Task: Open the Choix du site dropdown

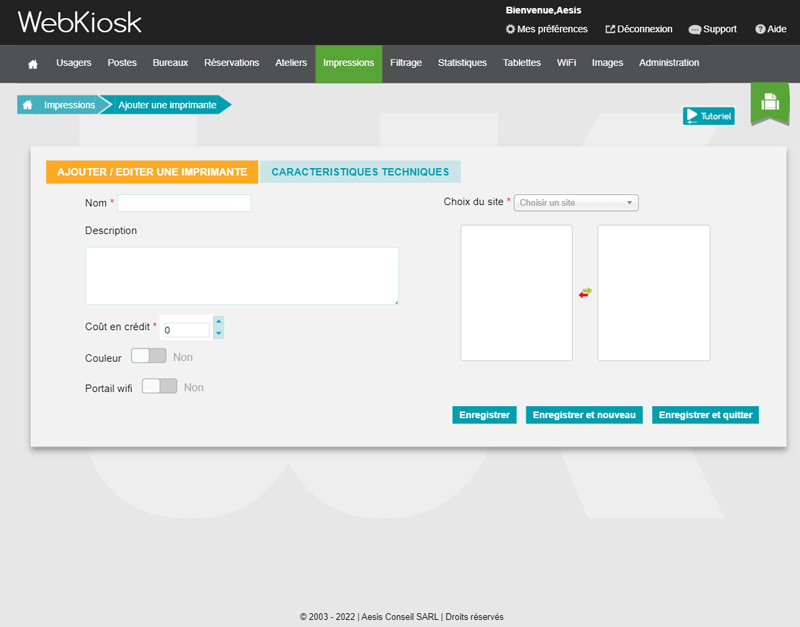Action: click(x=576, y=203)
